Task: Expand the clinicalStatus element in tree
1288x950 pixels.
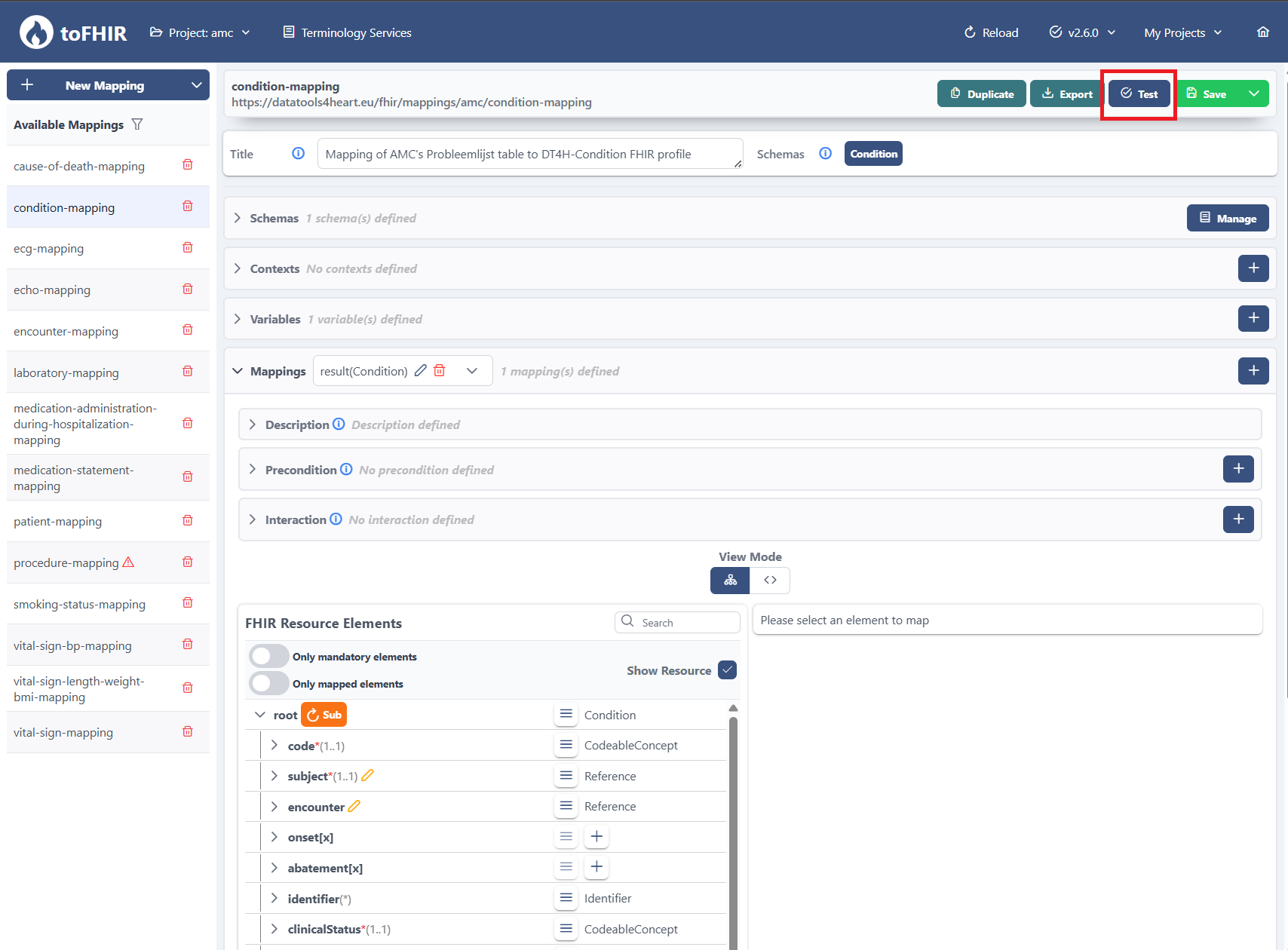Action: (x=274, y=929)
